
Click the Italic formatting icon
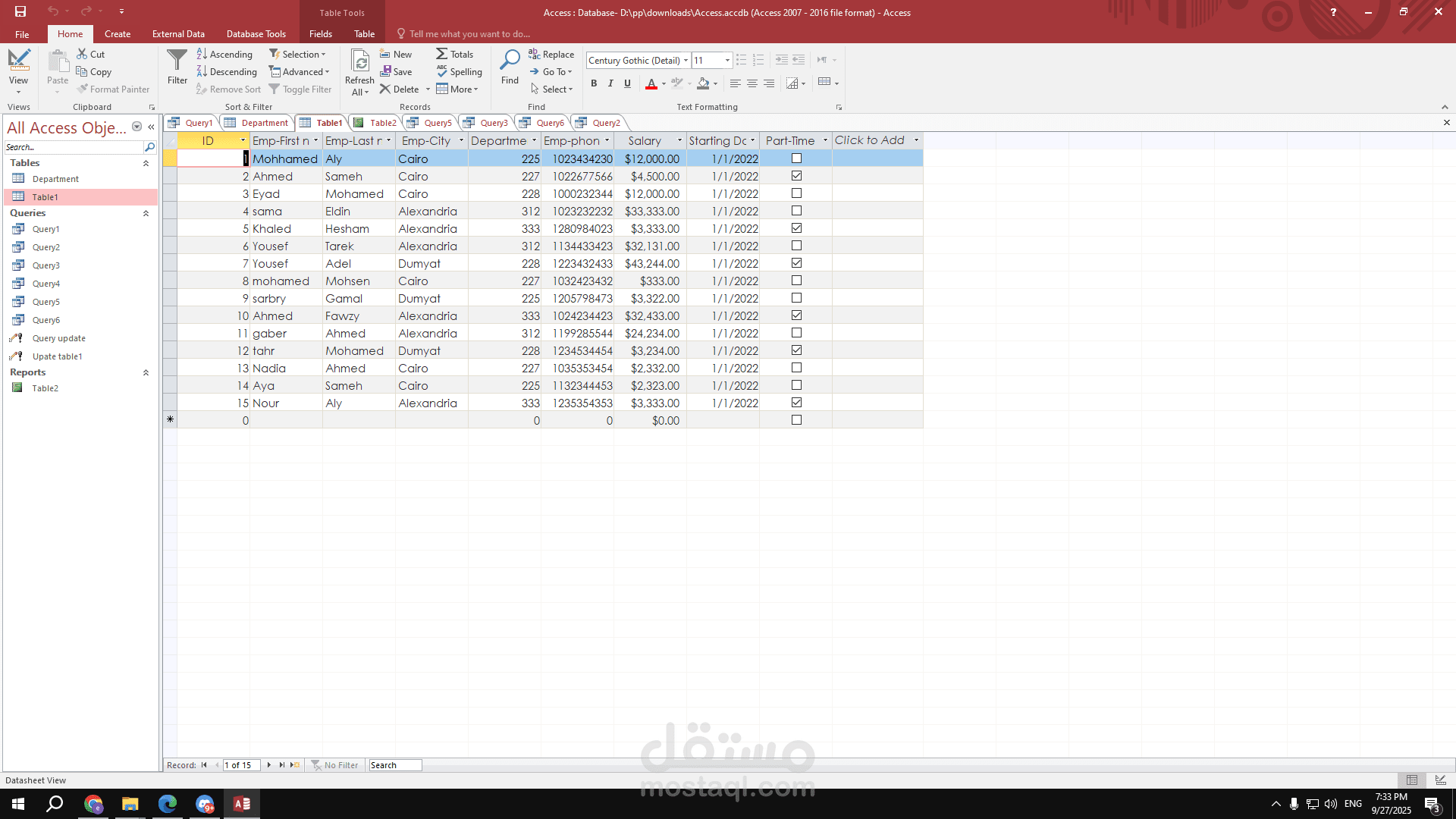tap(610, 83)
